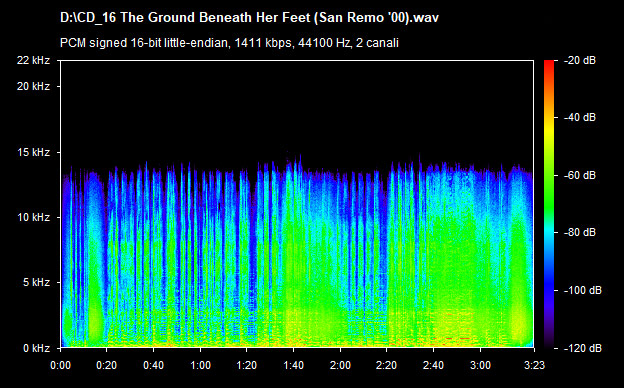Select the 1:40 time marker

coord(294,365)
